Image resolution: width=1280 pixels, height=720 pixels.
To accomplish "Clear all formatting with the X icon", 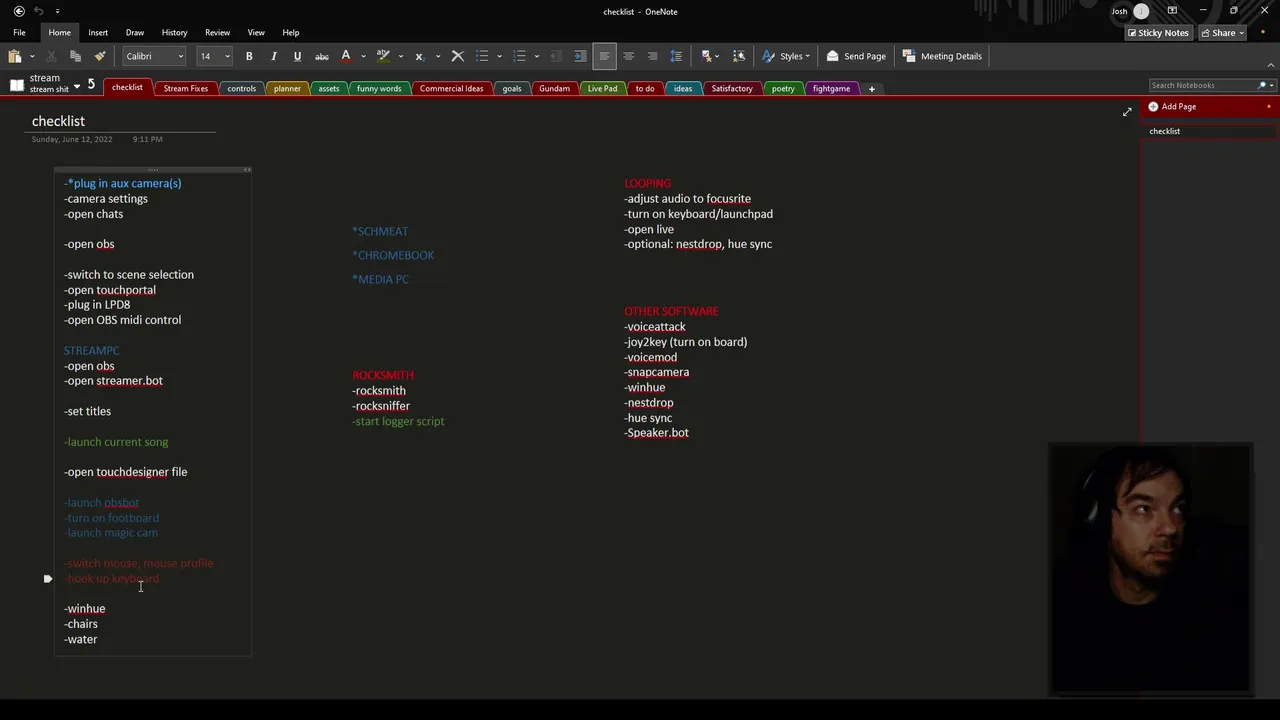I will pos(457,56).
